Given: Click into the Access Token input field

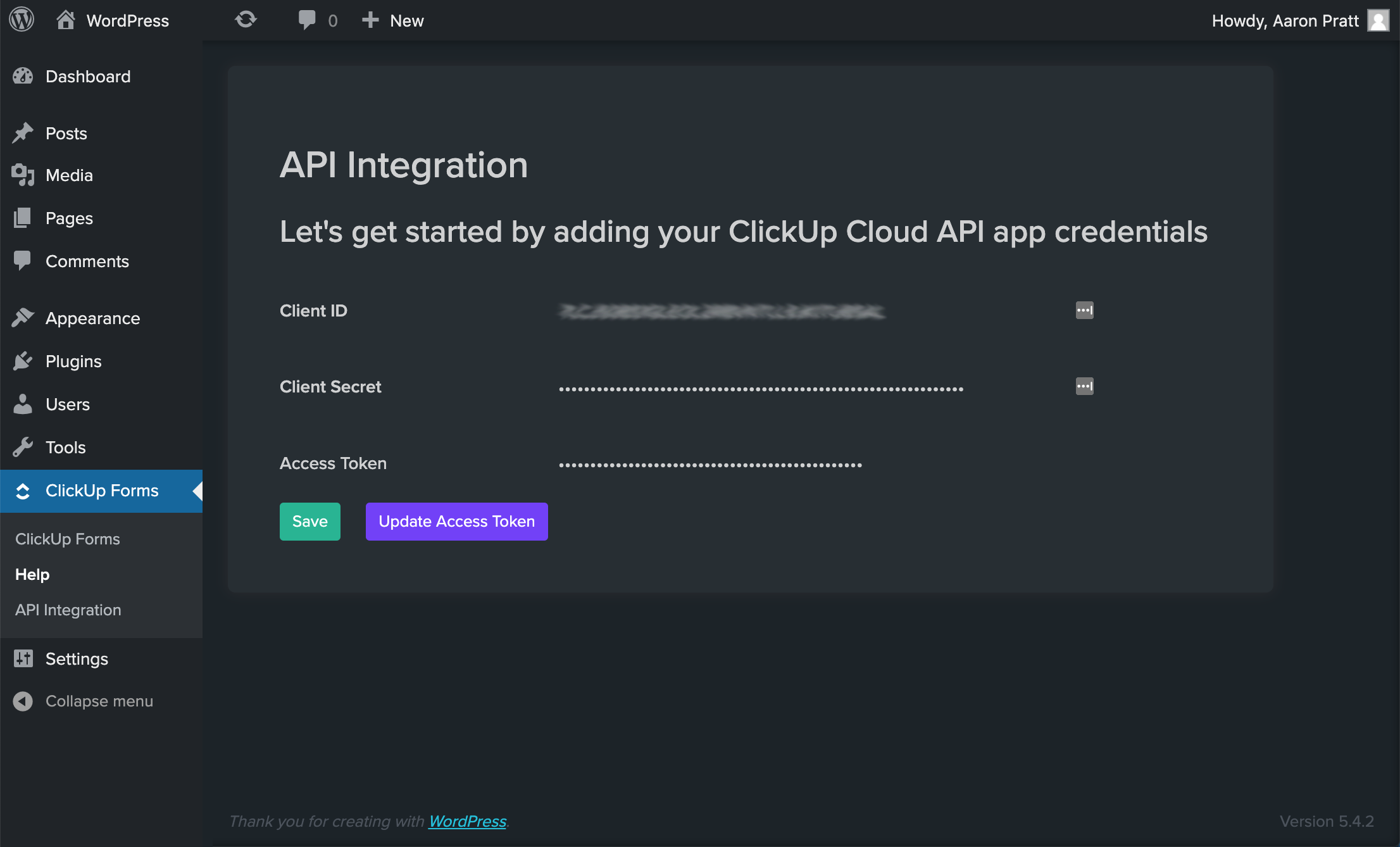Looking at the screenshot, I should [x=826, y=463].
